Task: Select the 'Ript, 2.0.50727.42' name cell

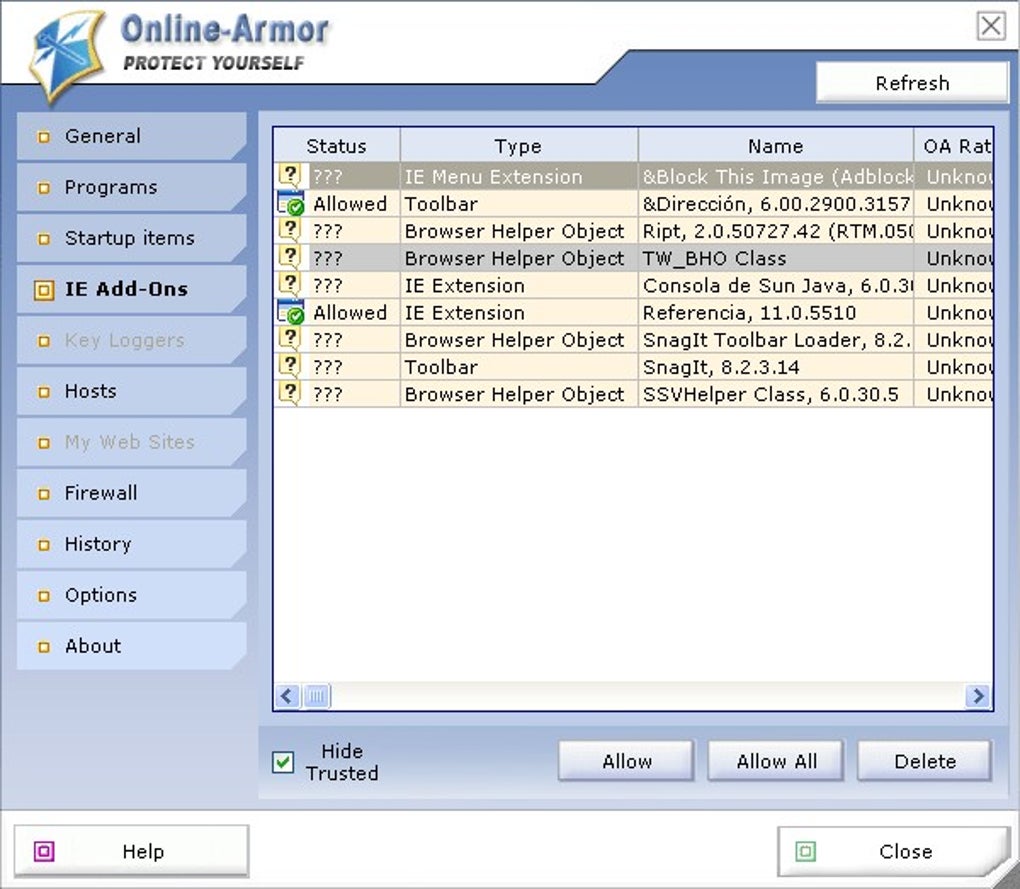Action: 776,231
